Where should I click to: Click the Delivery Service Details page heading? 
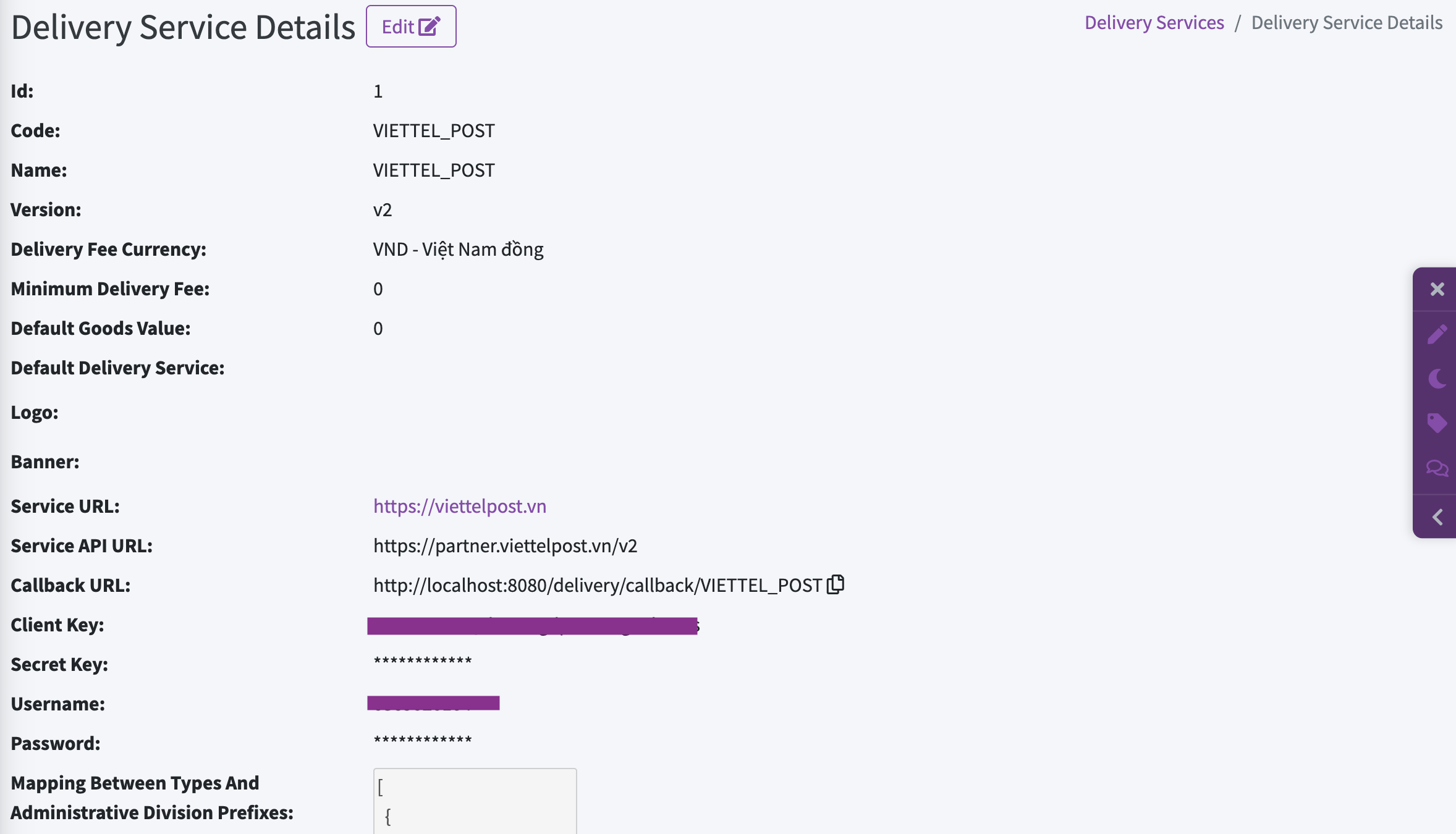coord(184,27)
